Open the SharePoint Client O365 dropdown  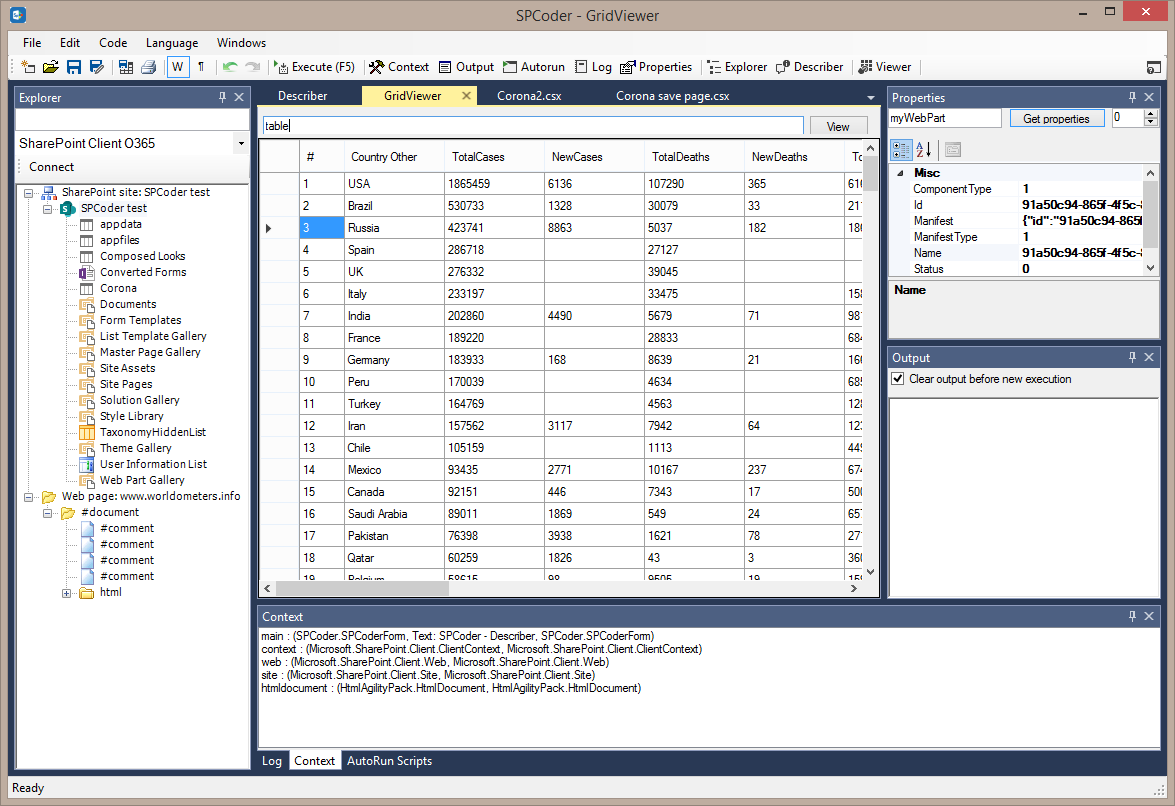pyautogui.click(x=241, y=143)
